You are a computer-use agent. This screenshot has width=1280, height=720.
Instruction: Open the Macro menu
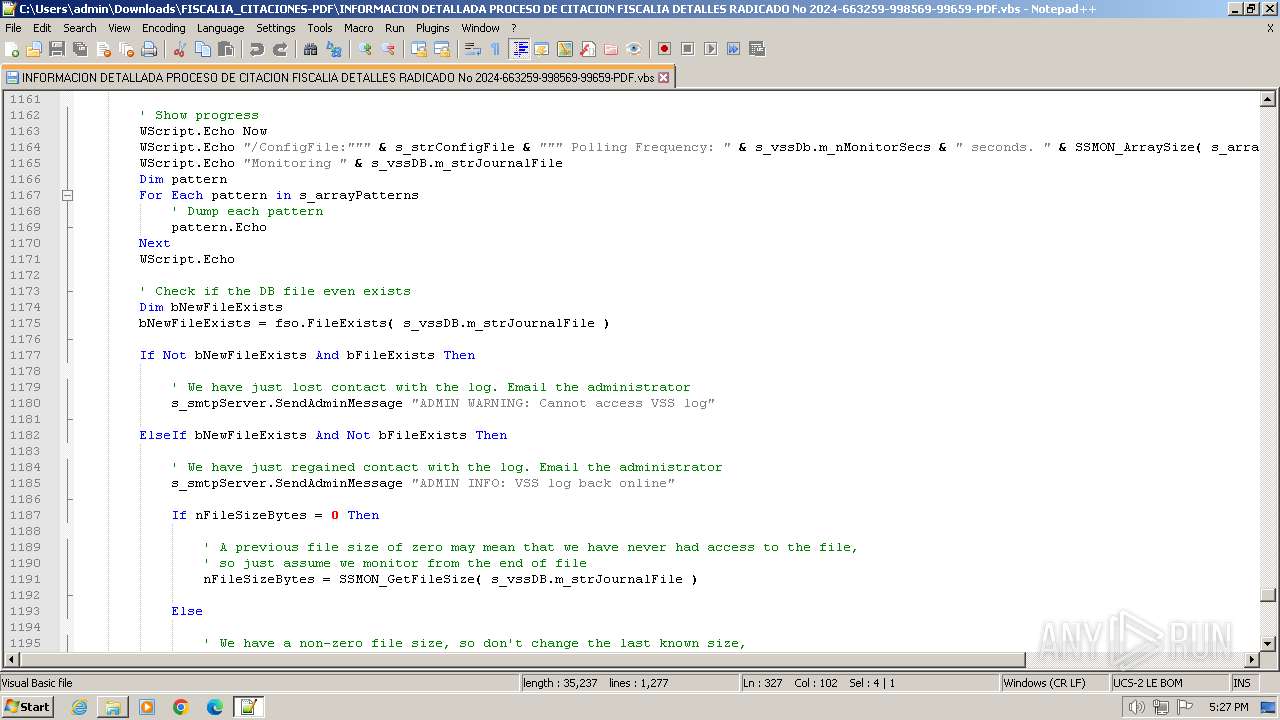(359, 28)
